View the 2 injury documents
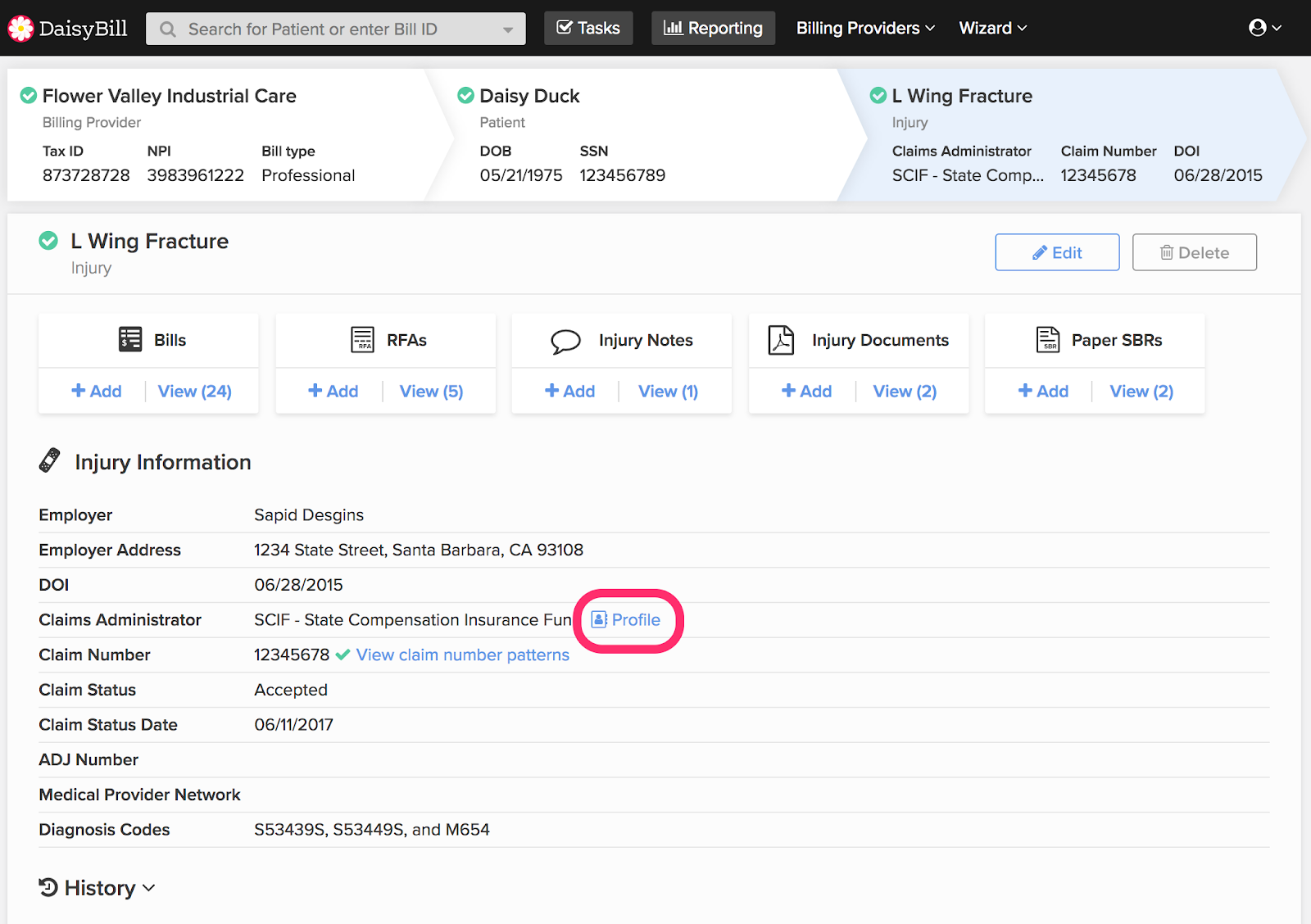1311x924 pixels. point(905,392)
